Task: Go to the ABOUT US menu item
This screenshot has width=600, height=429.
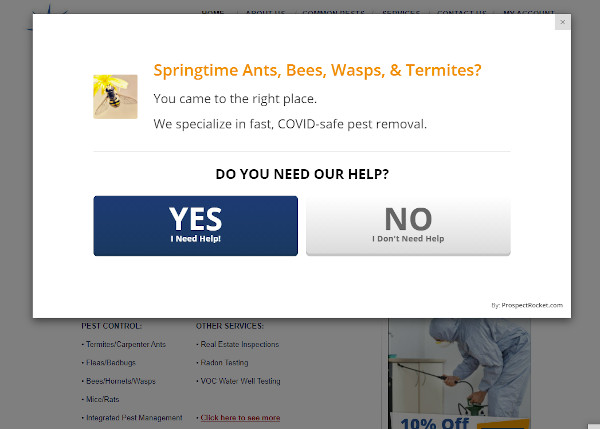Action: (265, 13)
